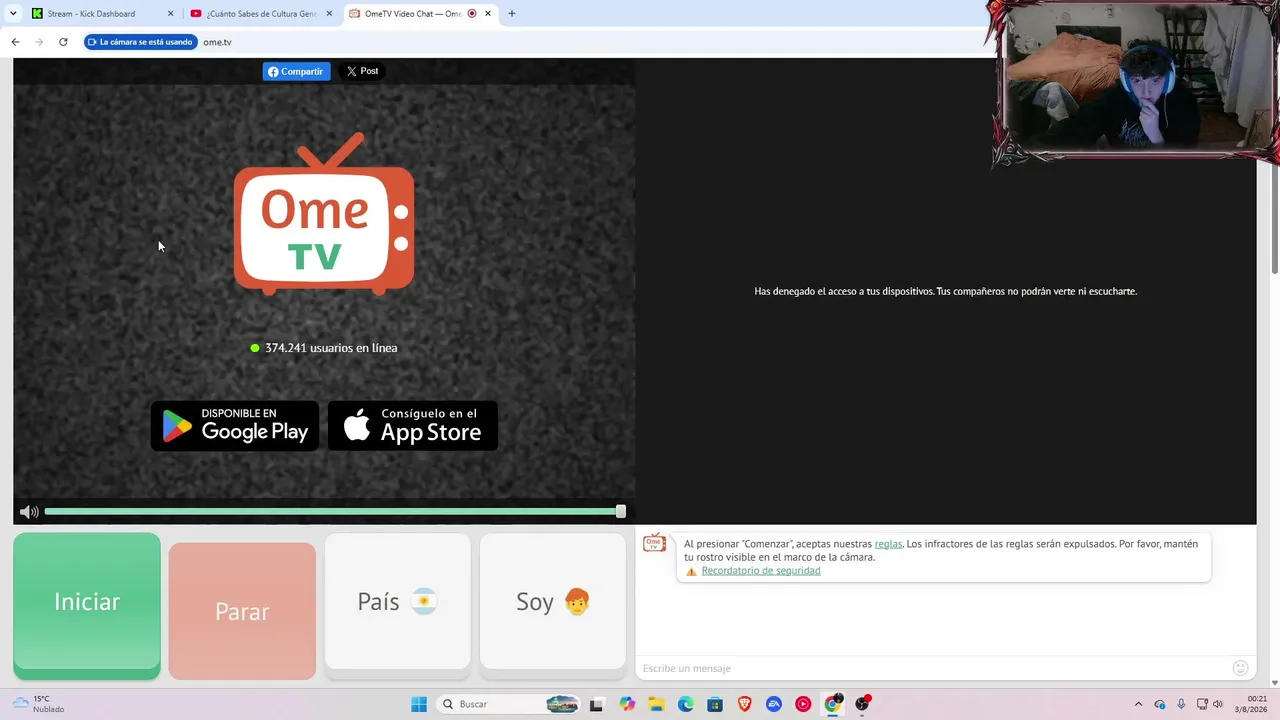This screenshot has width=1280, height=720.
Task: Close the Cultura General YouTube tab
Action: tap(329, 14)
